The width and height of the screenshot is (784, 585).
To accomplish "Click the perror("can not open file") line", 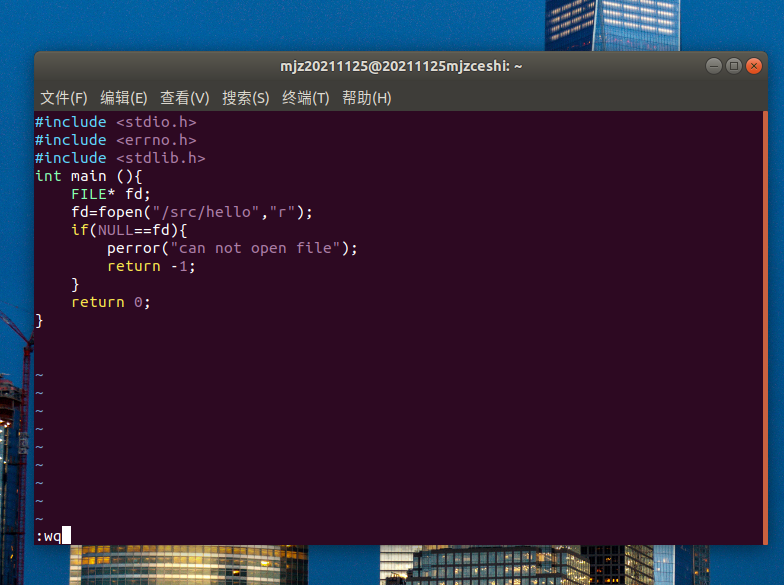I will pyautogui.click(x=232, y=248).
